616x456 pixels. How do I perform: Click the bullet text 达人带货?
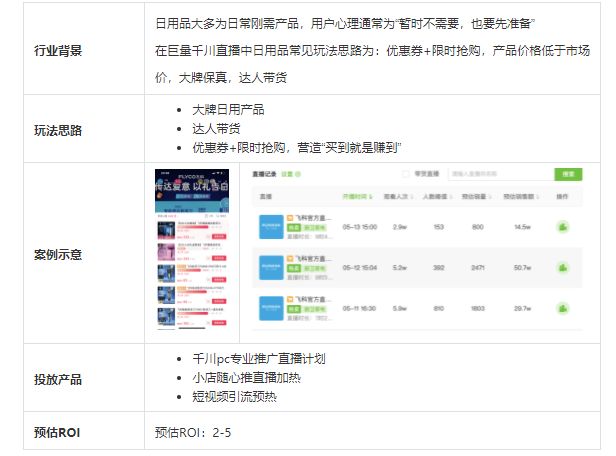[216, 128]
